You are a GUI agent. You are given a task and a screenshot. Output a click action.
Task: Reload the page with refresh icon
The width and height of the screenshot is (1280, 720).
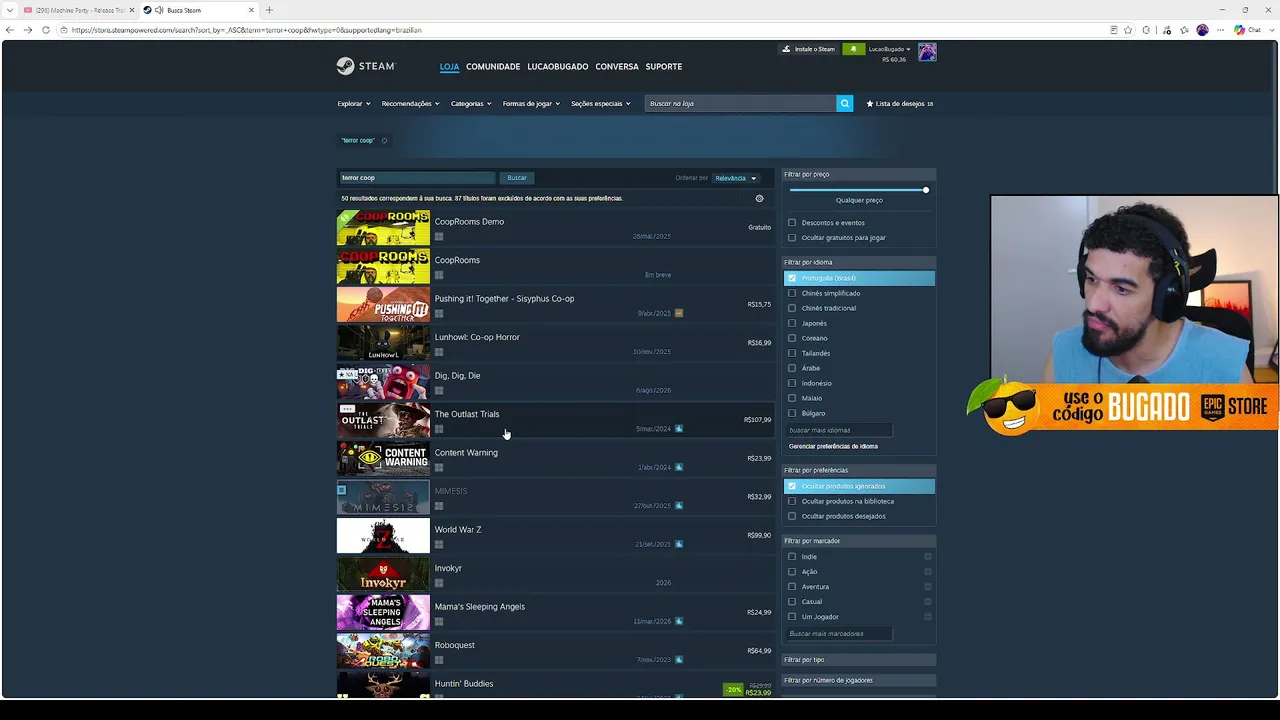click(x=46, y=30)
